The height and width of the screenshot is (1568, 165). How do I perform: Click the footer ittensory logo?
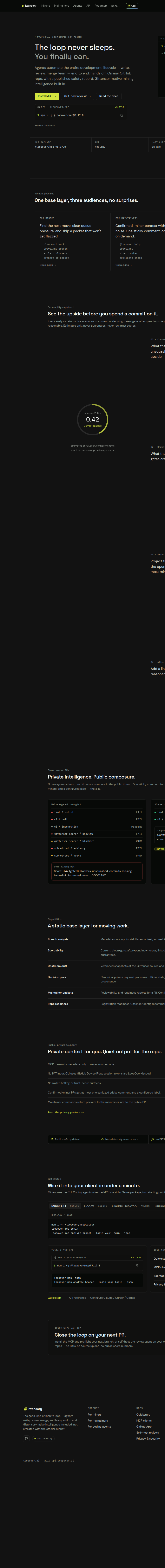tap(33, 1409)
